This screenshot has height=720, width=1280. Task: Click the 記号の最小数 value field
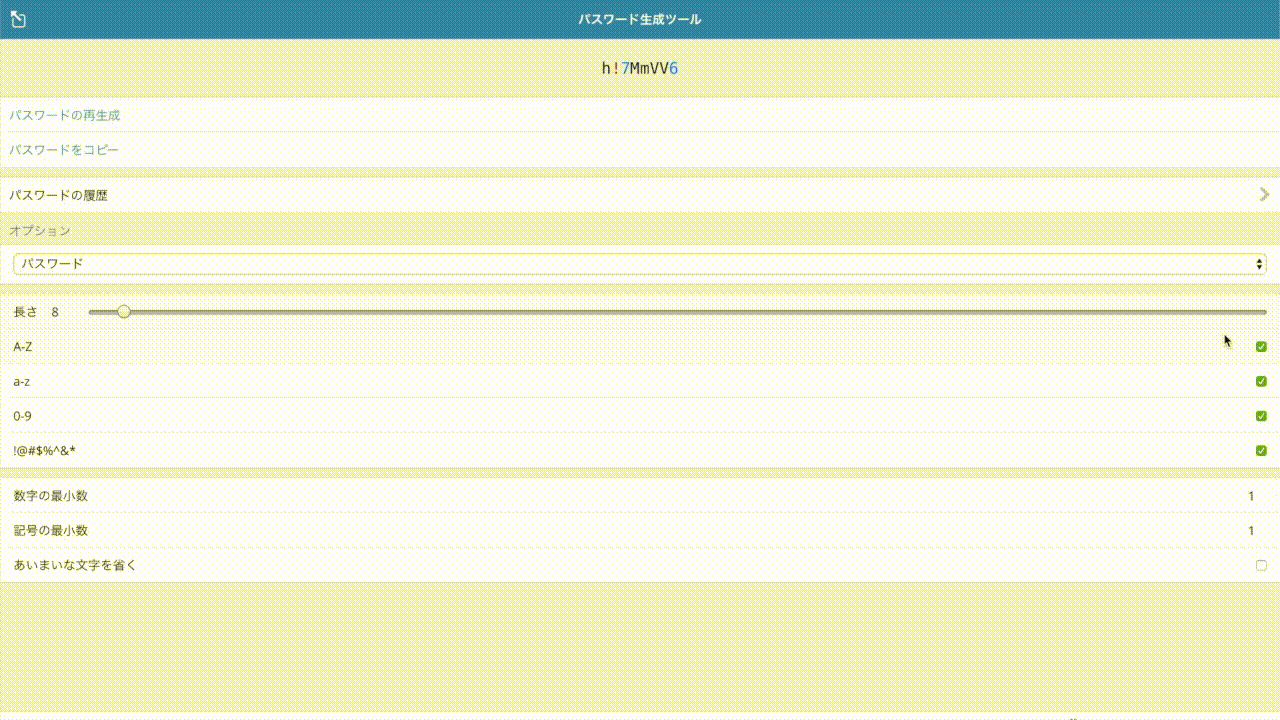point(1251,531)
